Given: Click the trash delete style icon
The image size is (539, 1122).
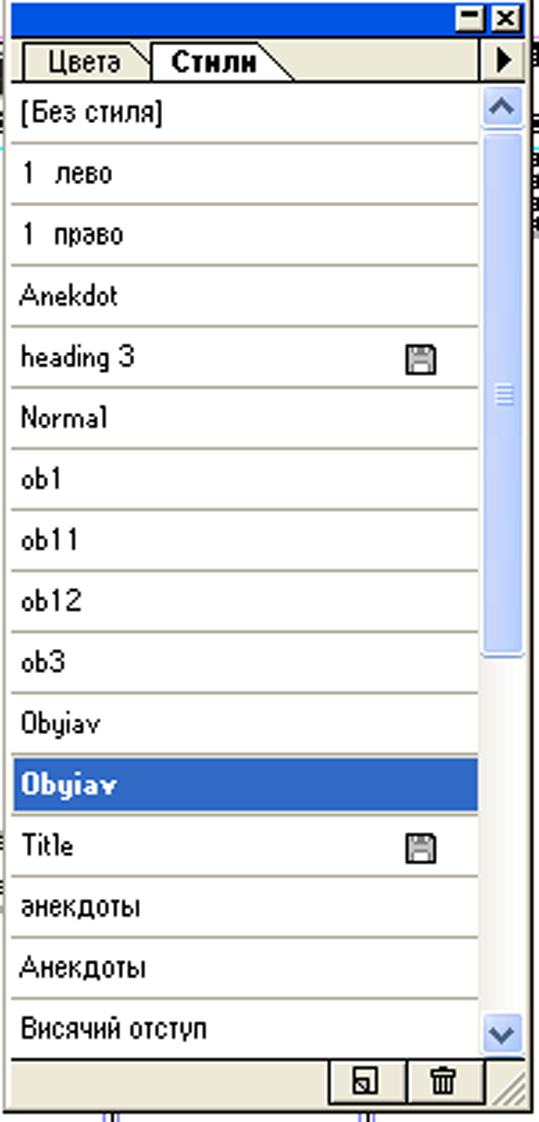Looking at the screenshot, I should (444, 1081).
